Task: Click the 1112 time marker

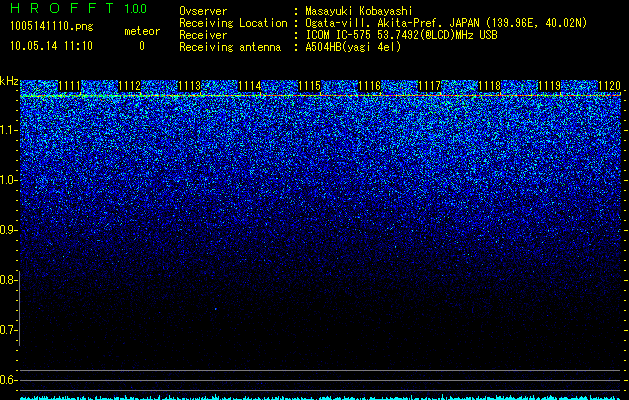Action: 129,86
